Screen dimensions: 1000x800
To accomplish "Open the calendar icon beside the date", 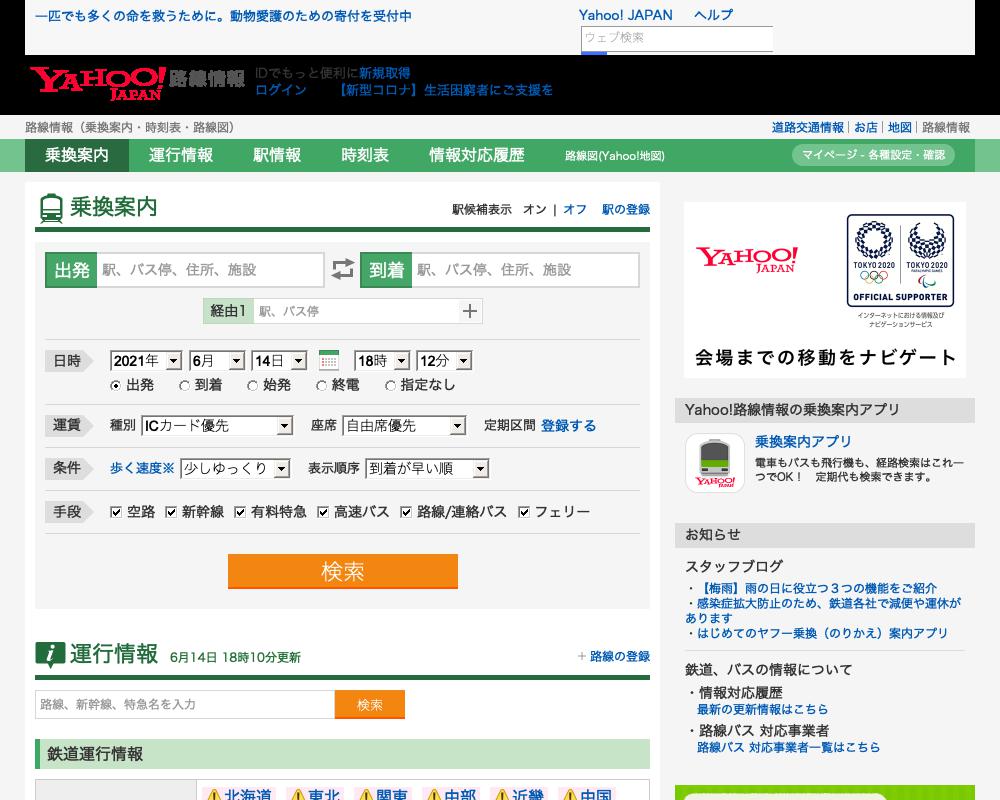I will tap(330, 360).
